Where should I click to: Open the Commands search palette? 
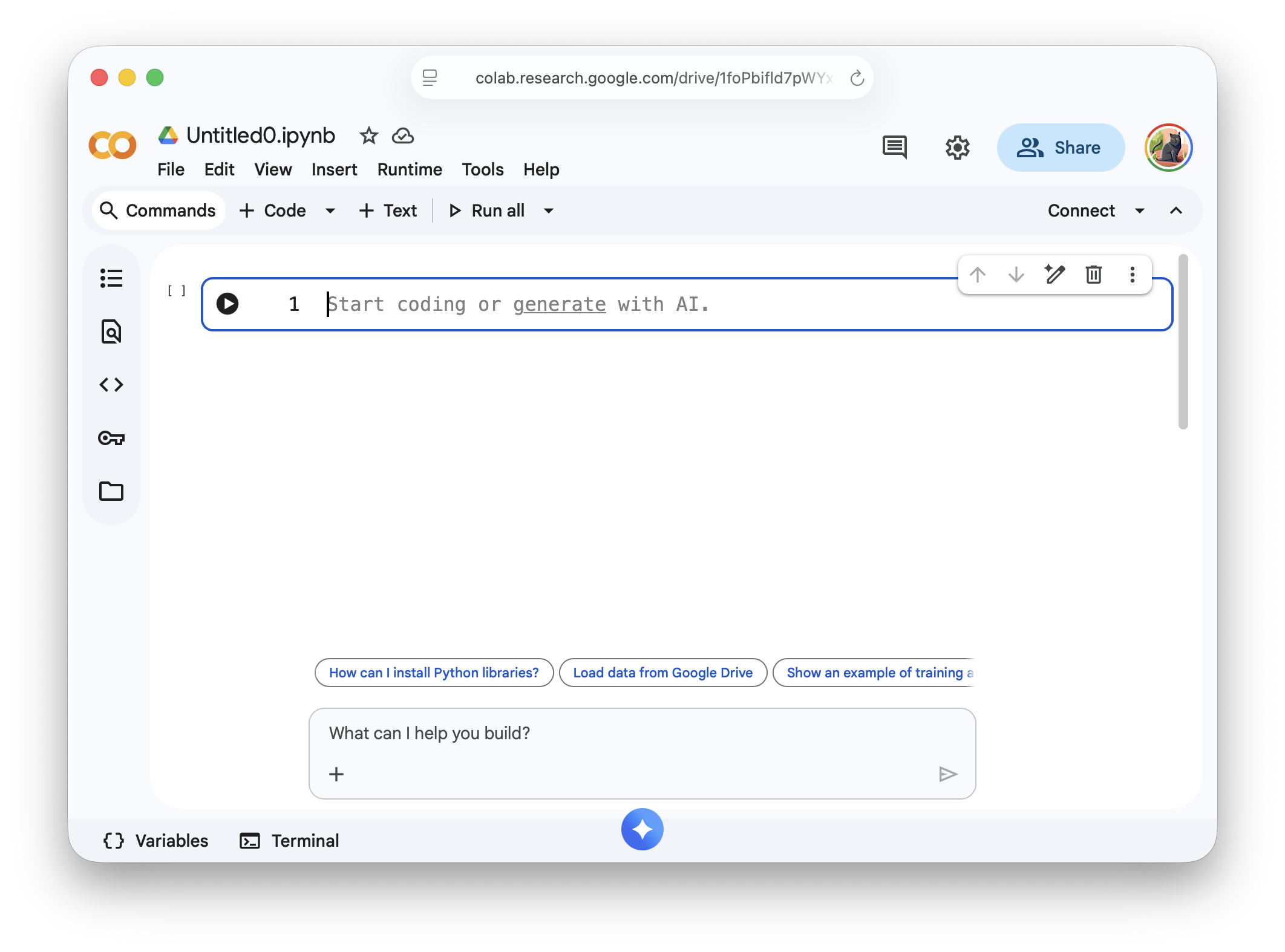(x=159, y=210)
